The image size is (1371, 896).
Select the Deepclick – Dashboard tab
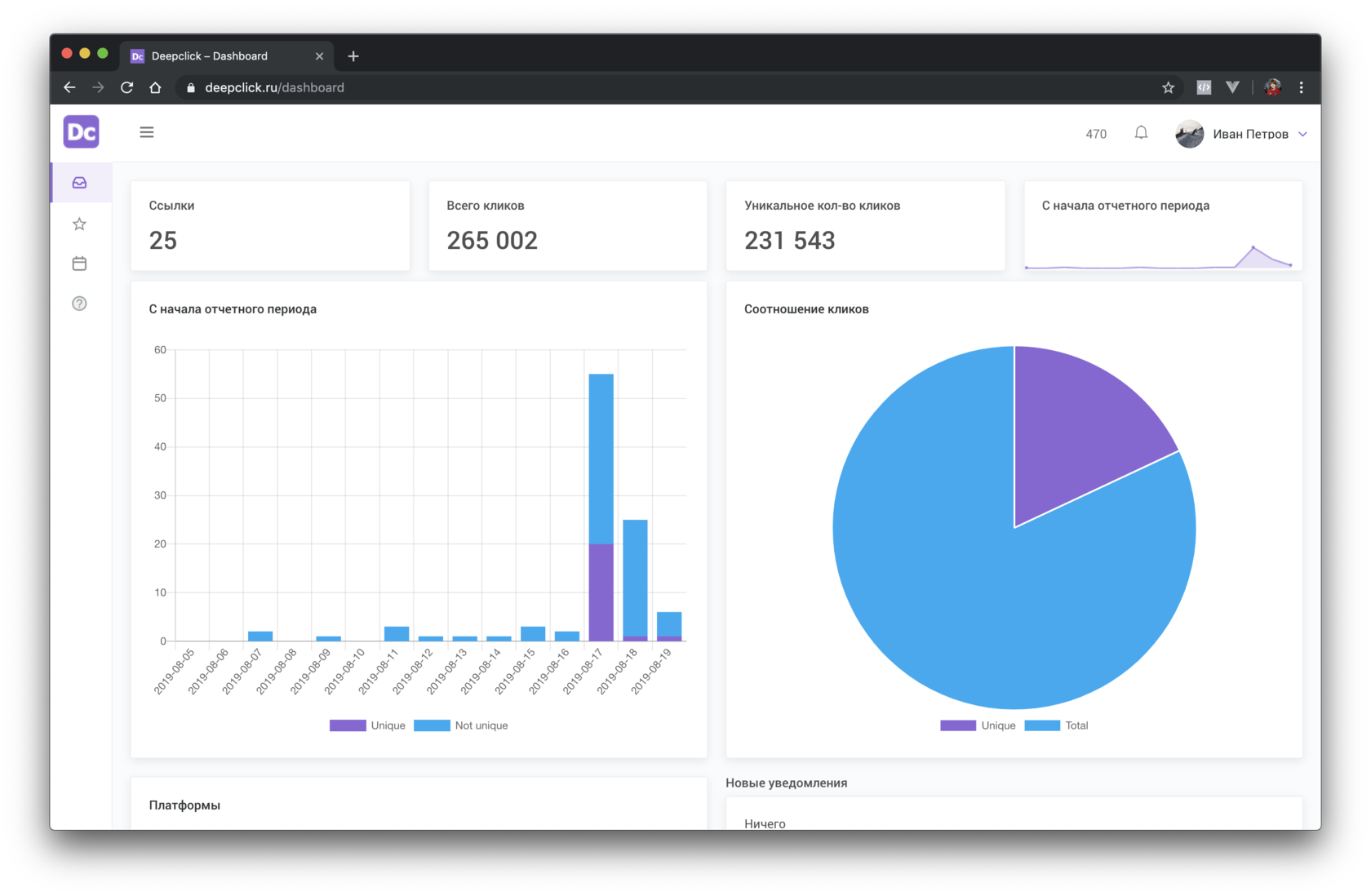click(x=227, y=56)
